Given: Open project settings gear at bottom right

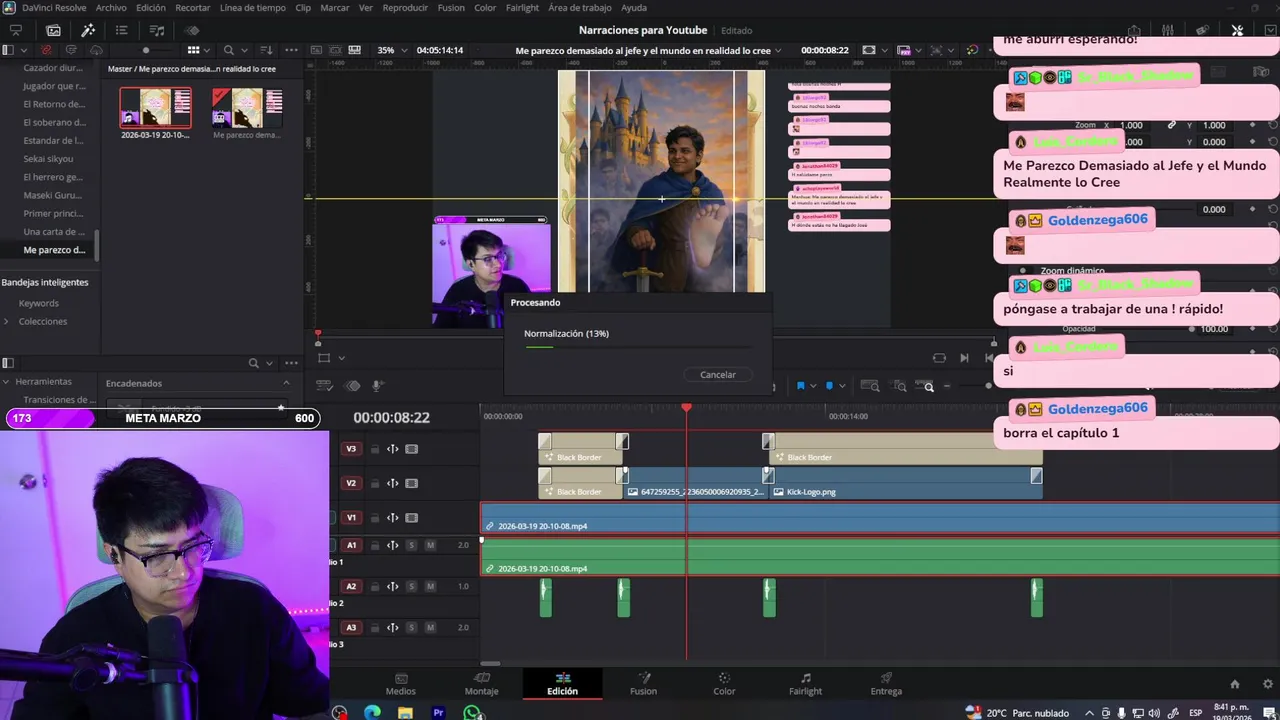Looking at the screenshot, I should tap(1268, 684).
